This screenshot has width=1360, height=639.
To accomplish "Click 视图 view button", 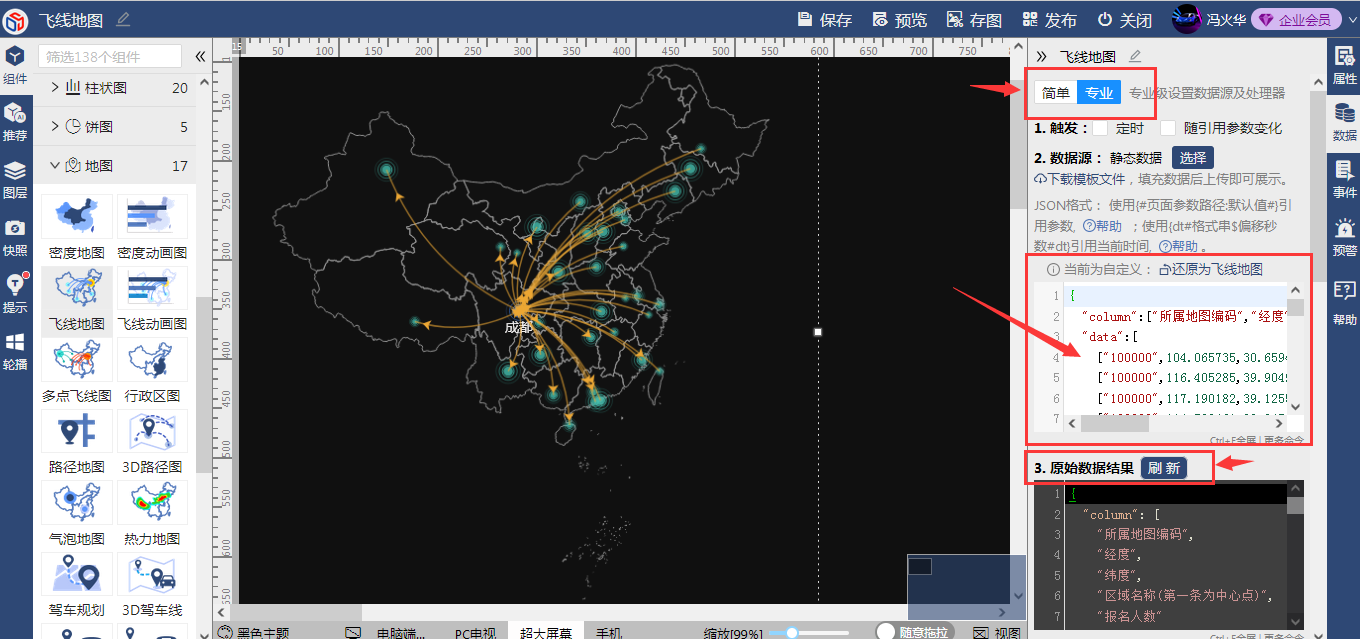I will [997, 633].
